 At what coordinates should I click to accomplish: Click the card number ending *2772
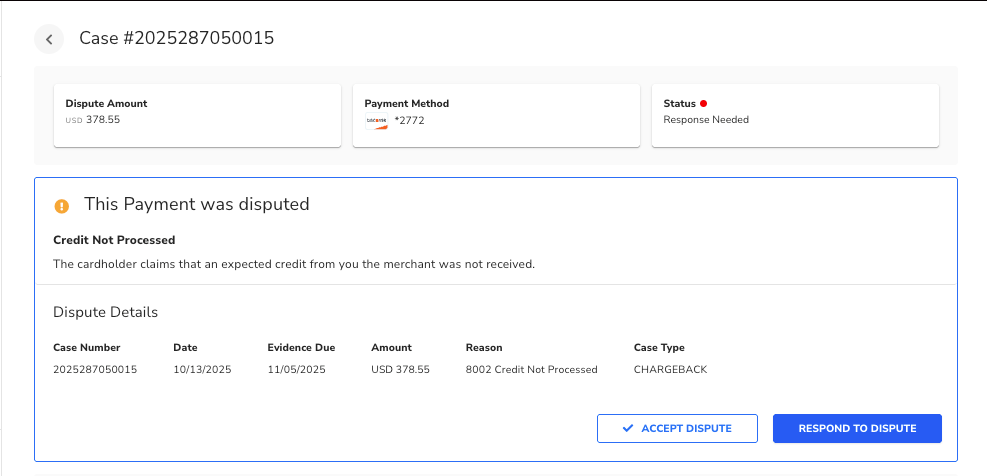(x=410, y=121)
